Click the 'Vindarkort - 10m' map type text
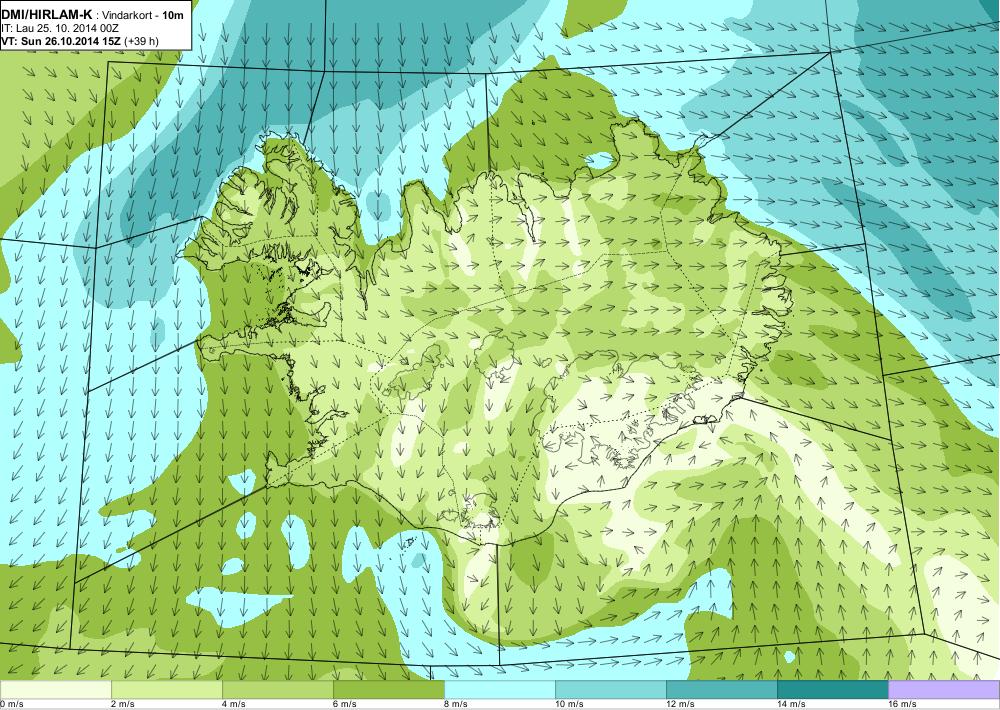The image size is (1000, 710). [140, 15]
